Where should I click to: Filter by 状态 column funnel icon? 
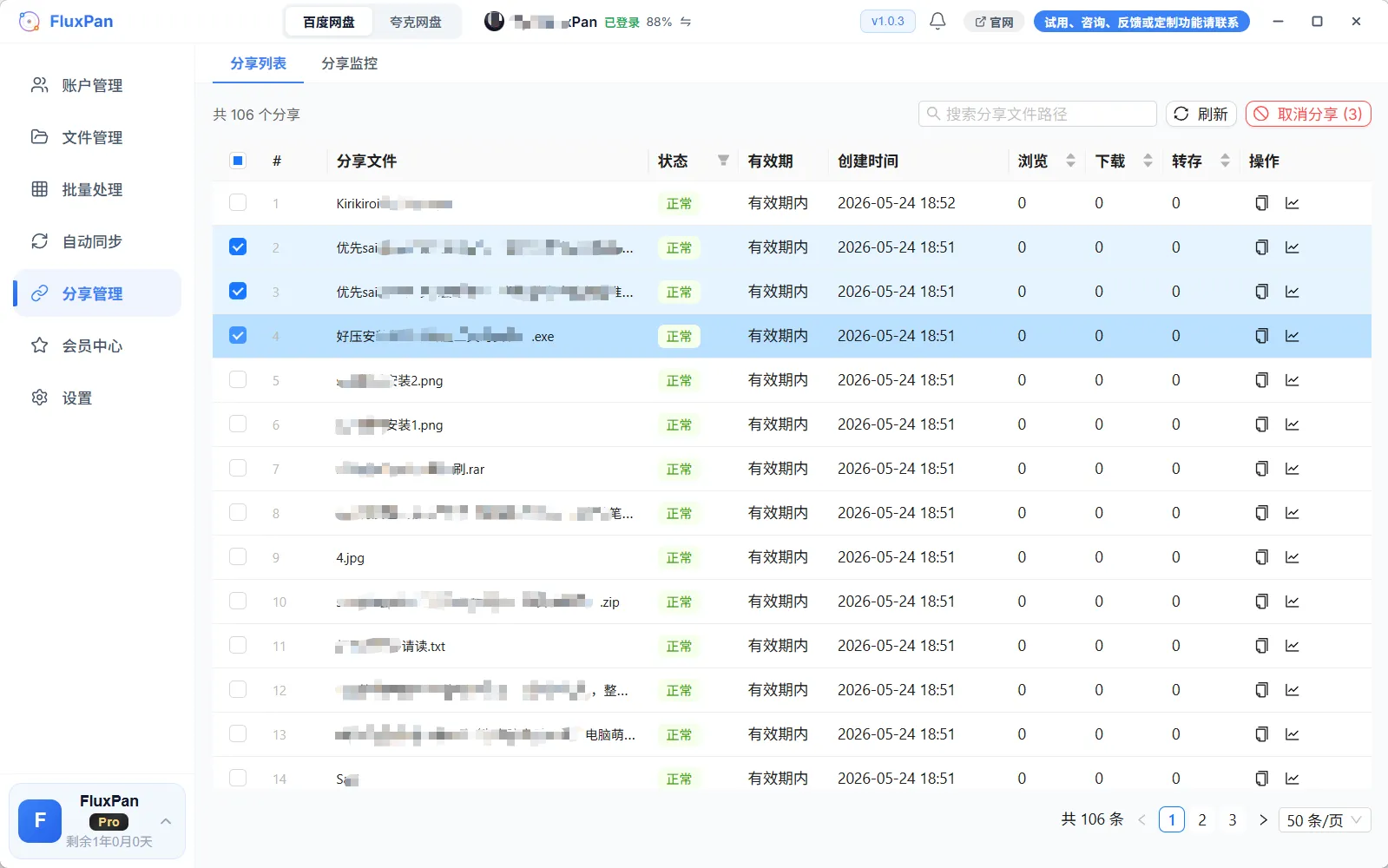tap(723, 161)
